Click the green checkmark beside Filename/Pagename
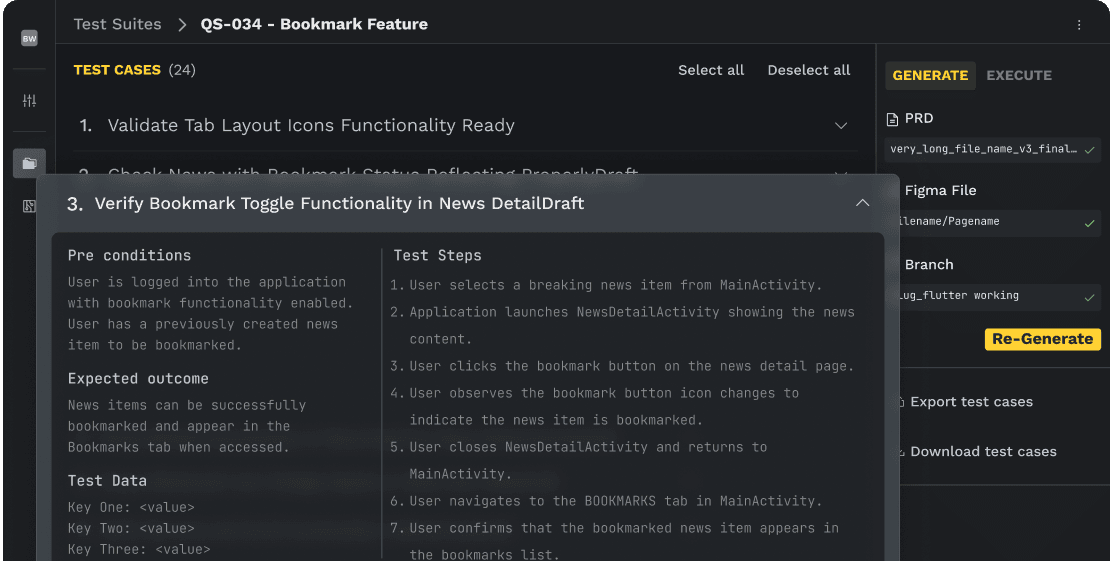Viewport: 1110px width, 561px height. coord(1089,223)
